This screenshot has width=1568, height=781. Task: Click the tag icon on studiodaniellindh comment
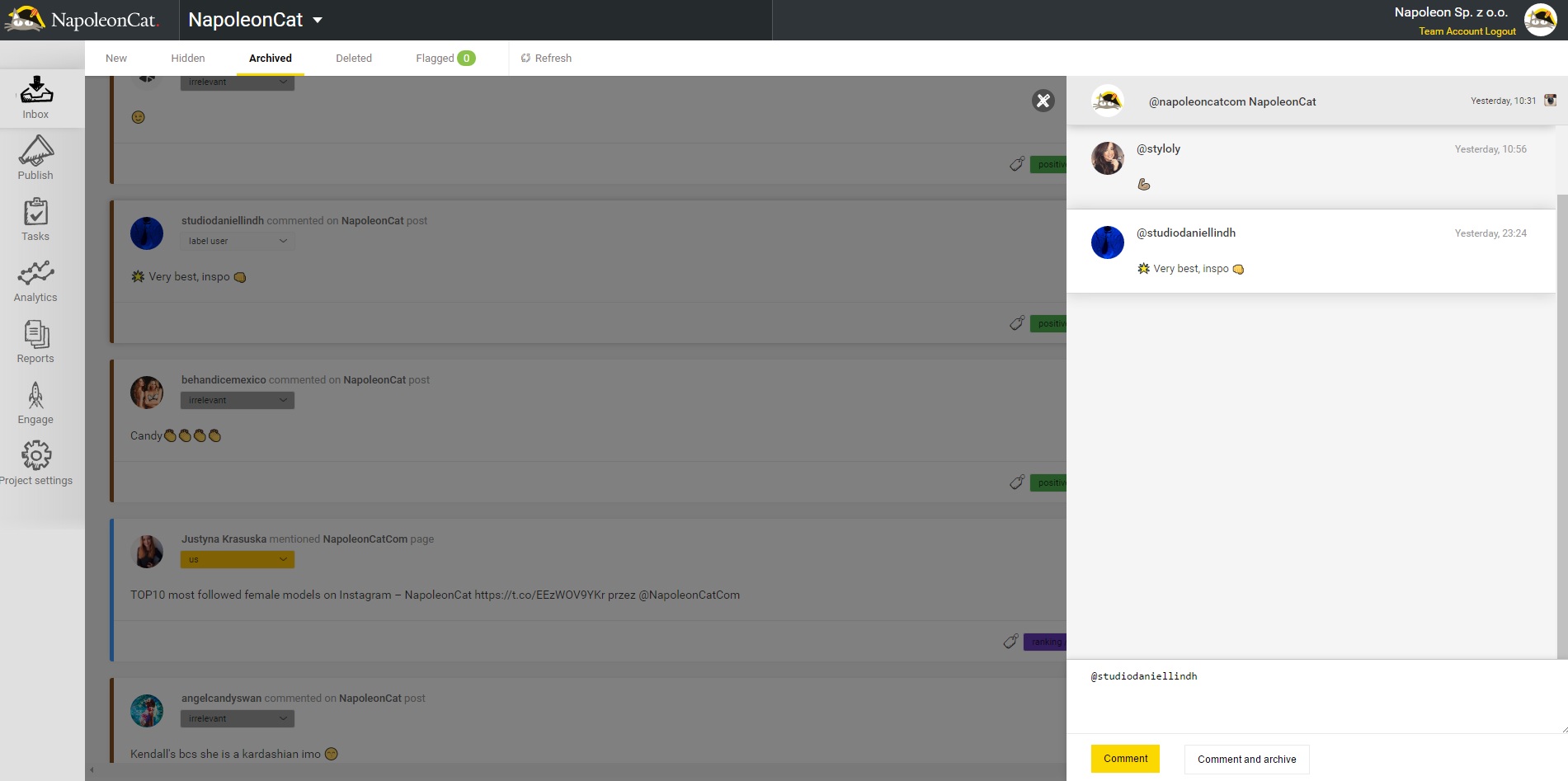[1017, 323]
